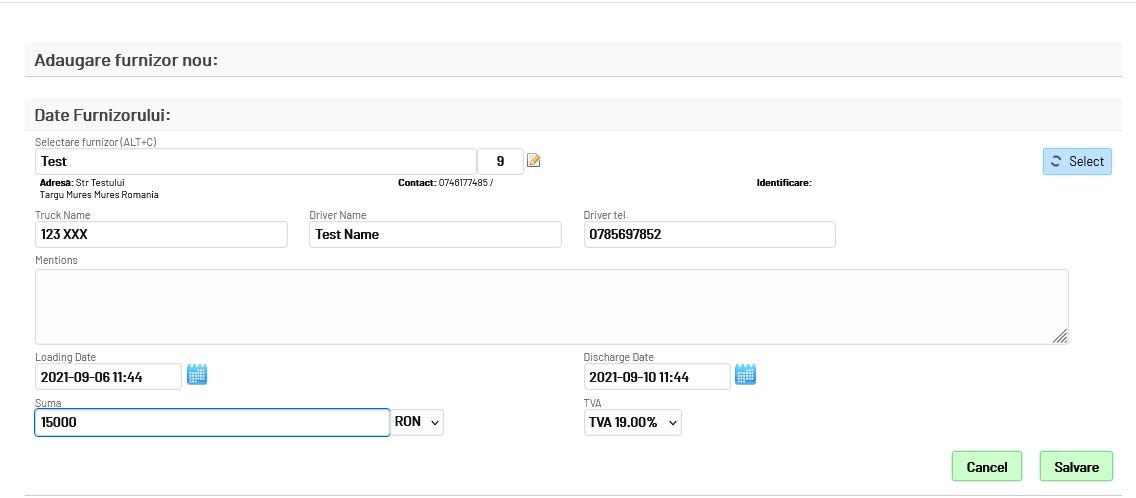Click inside the Mentions text area
The height and width of the screenshot is (498, 1136).
550,306
